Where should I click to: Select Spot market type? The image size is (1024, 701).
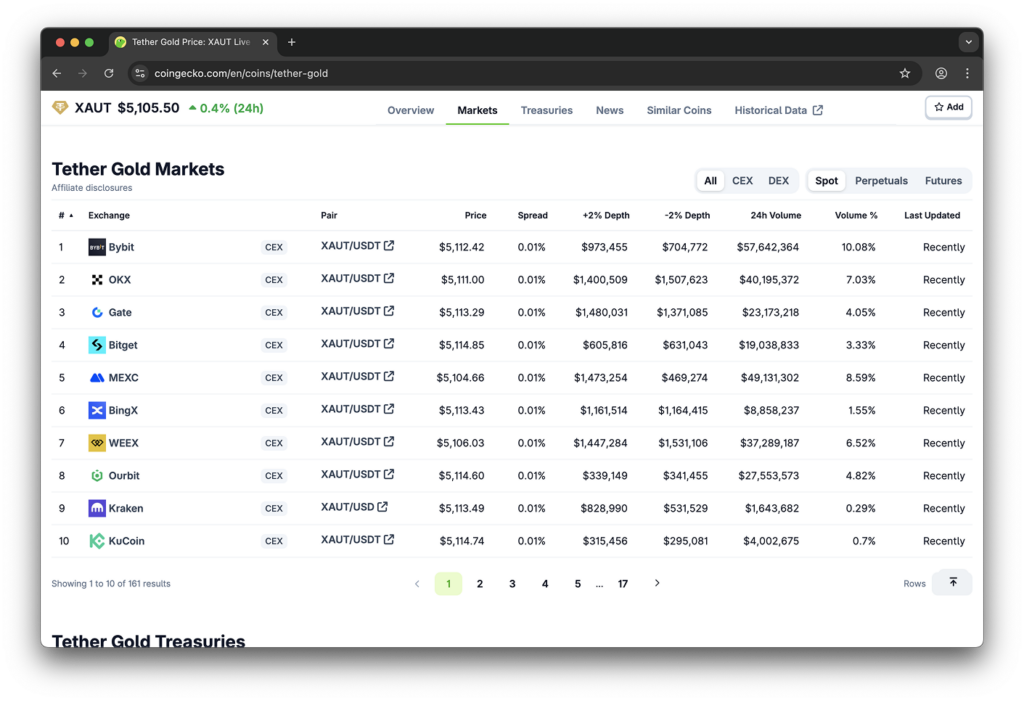[x=826, y=181]
